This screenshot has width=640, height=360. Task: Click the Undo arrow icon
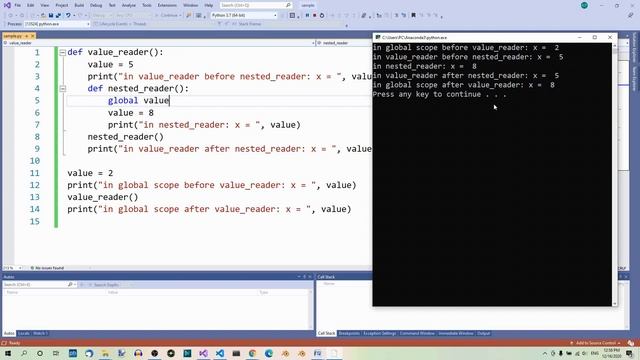68,16
